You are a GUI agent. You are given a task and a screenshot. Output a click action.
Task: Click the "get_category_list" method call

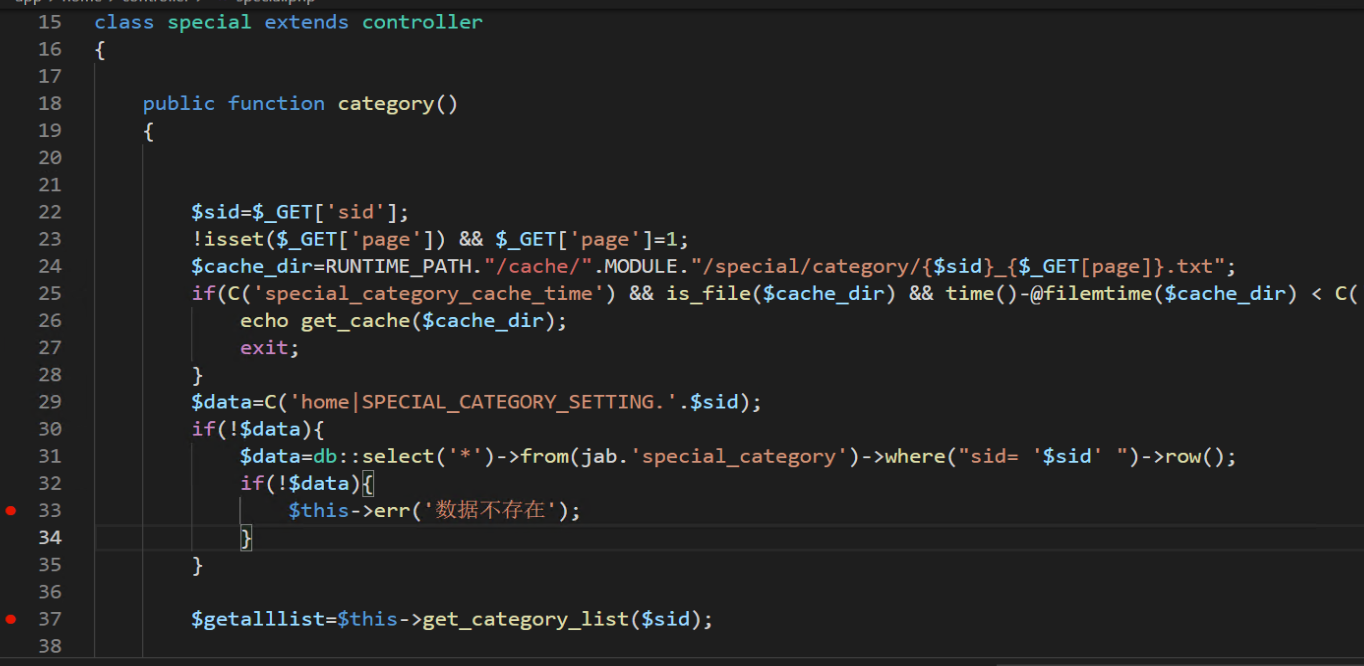click(x=525, y=619)
